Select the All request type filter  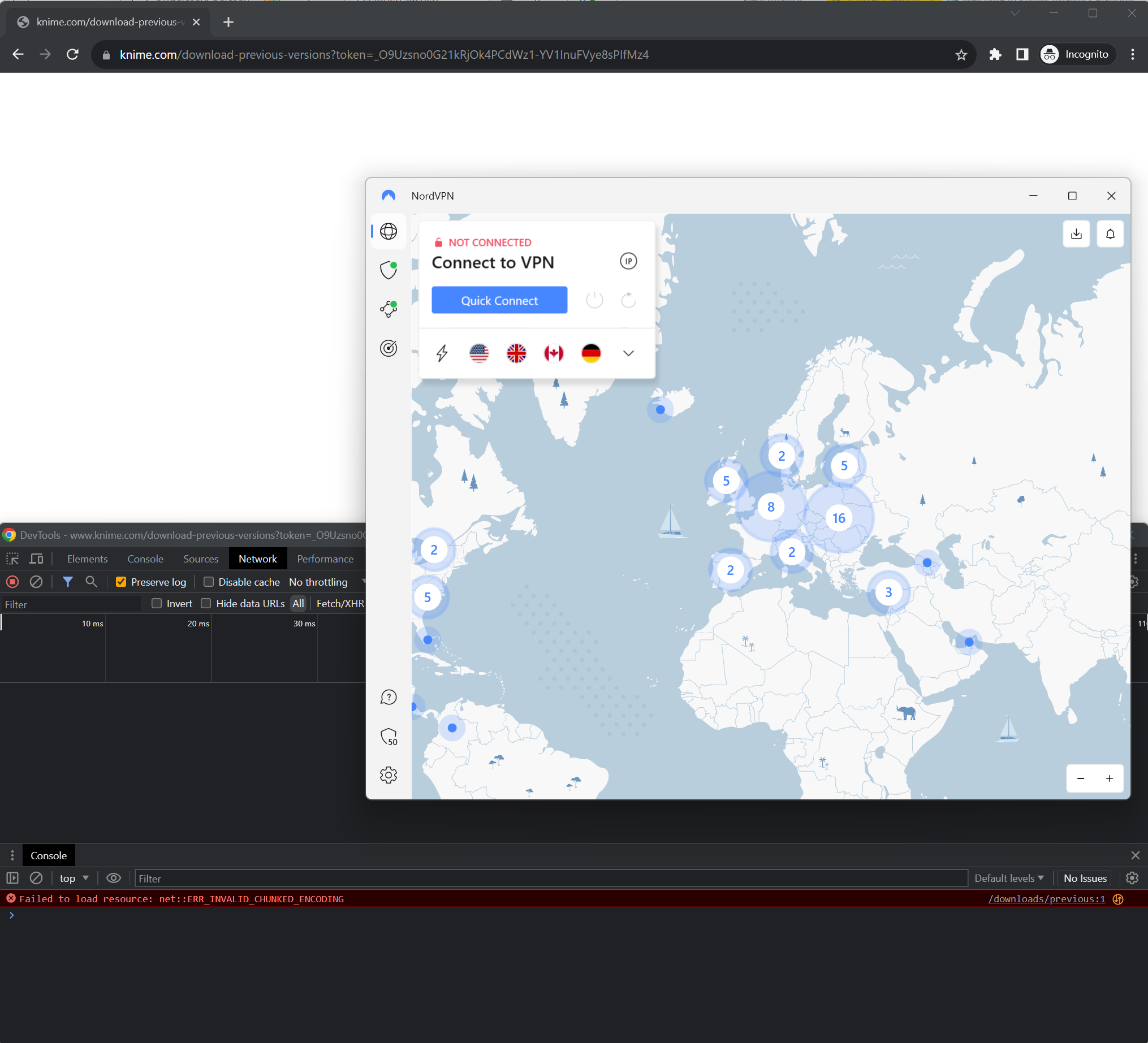click(298, 604)
